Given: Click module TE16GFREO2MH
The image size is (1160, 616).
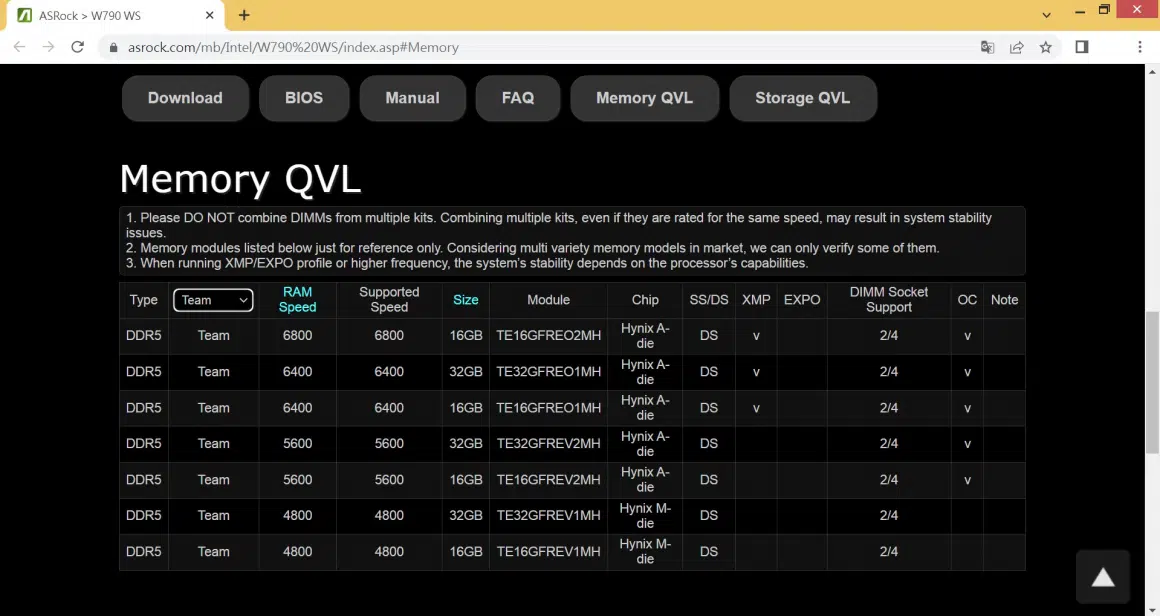Looking at the screenshot, I should click(x=548, y=336).
